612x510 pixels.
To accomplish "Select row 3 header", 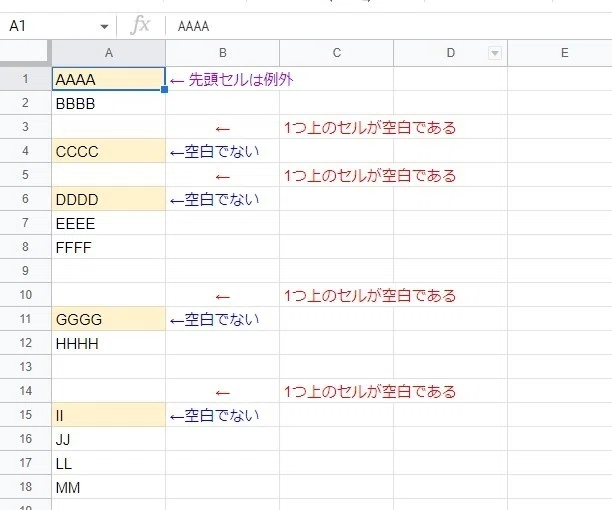I will tap(25, 127).
